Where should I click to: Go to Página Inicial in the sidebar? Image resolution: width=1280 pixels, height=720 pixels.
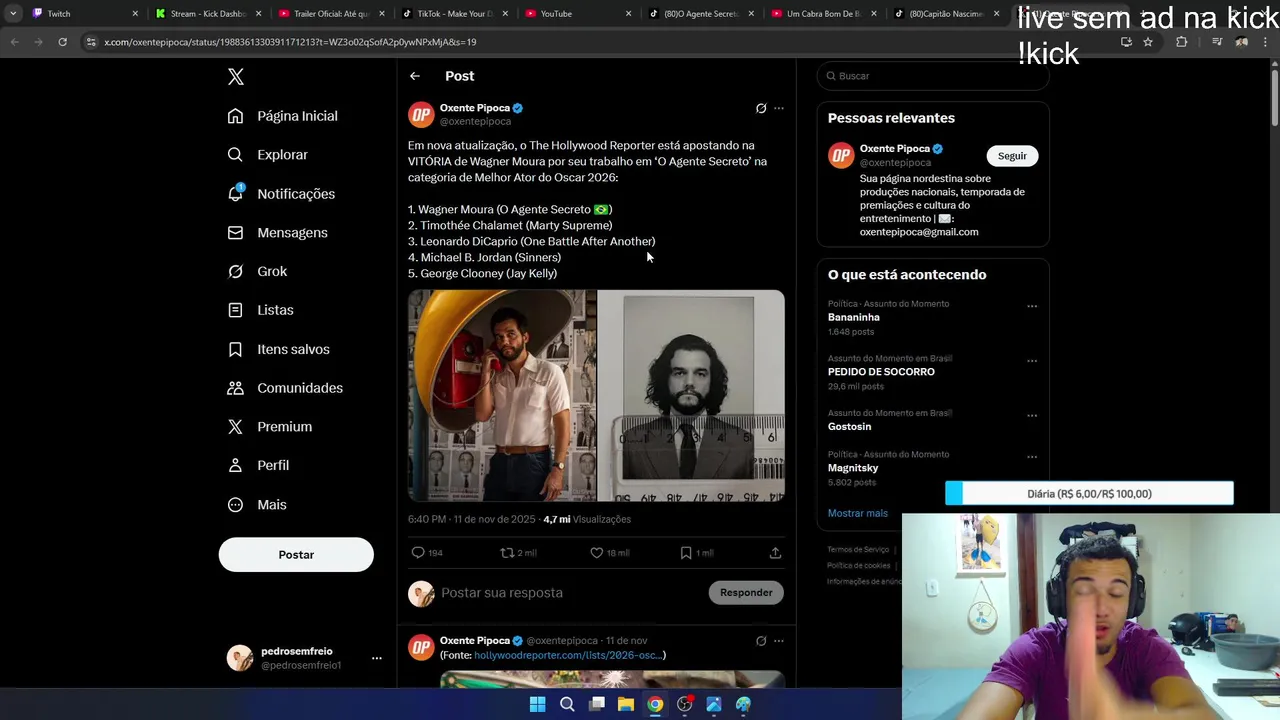[x=282, y=116]
